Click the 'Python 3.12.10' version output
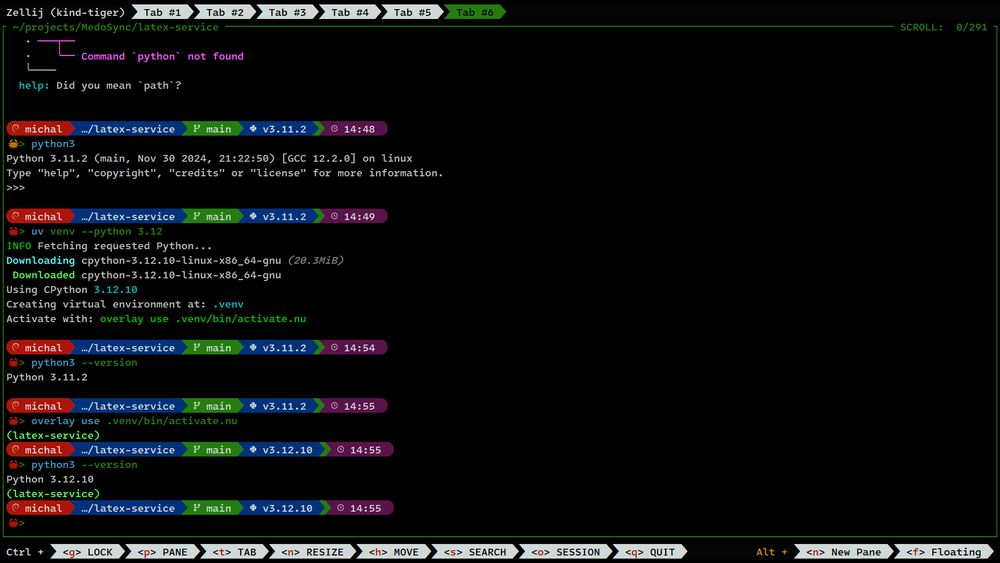The width and height of the screenshot is (1000, 563). coord(50,479)
